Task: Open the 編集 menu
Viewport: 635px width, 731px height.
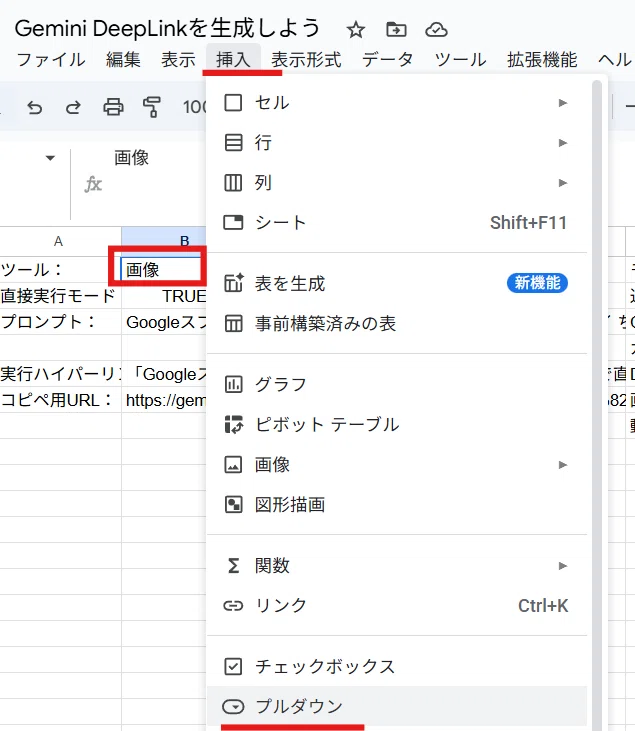Action: point(123,60)
